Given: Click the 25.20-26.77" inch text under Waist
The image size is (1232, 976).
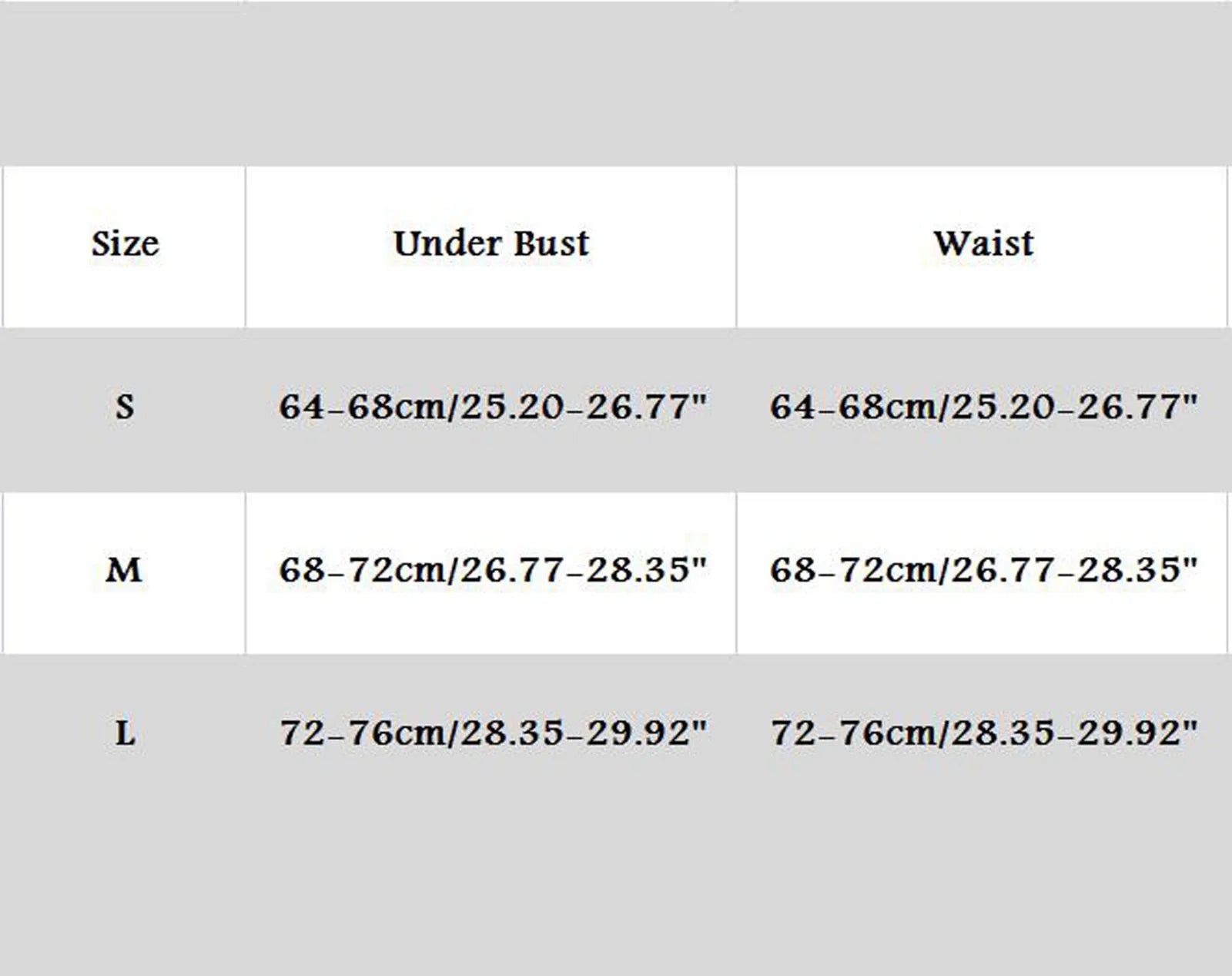Looking at the screenshot, I should pyautogui.click(x=1074, y=407).
